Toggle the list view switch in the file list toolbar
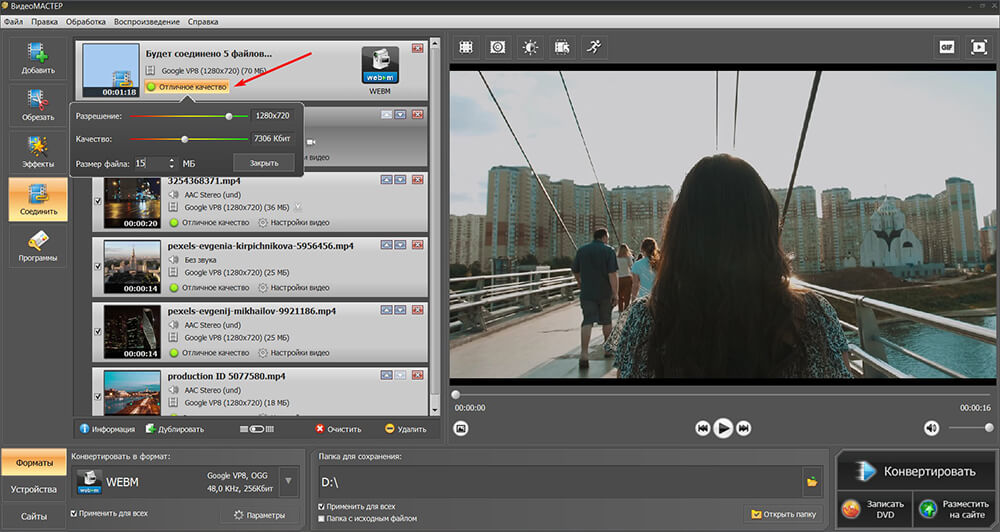Image resolution: width=1000 pixels, height=532 pixels. 257,429
